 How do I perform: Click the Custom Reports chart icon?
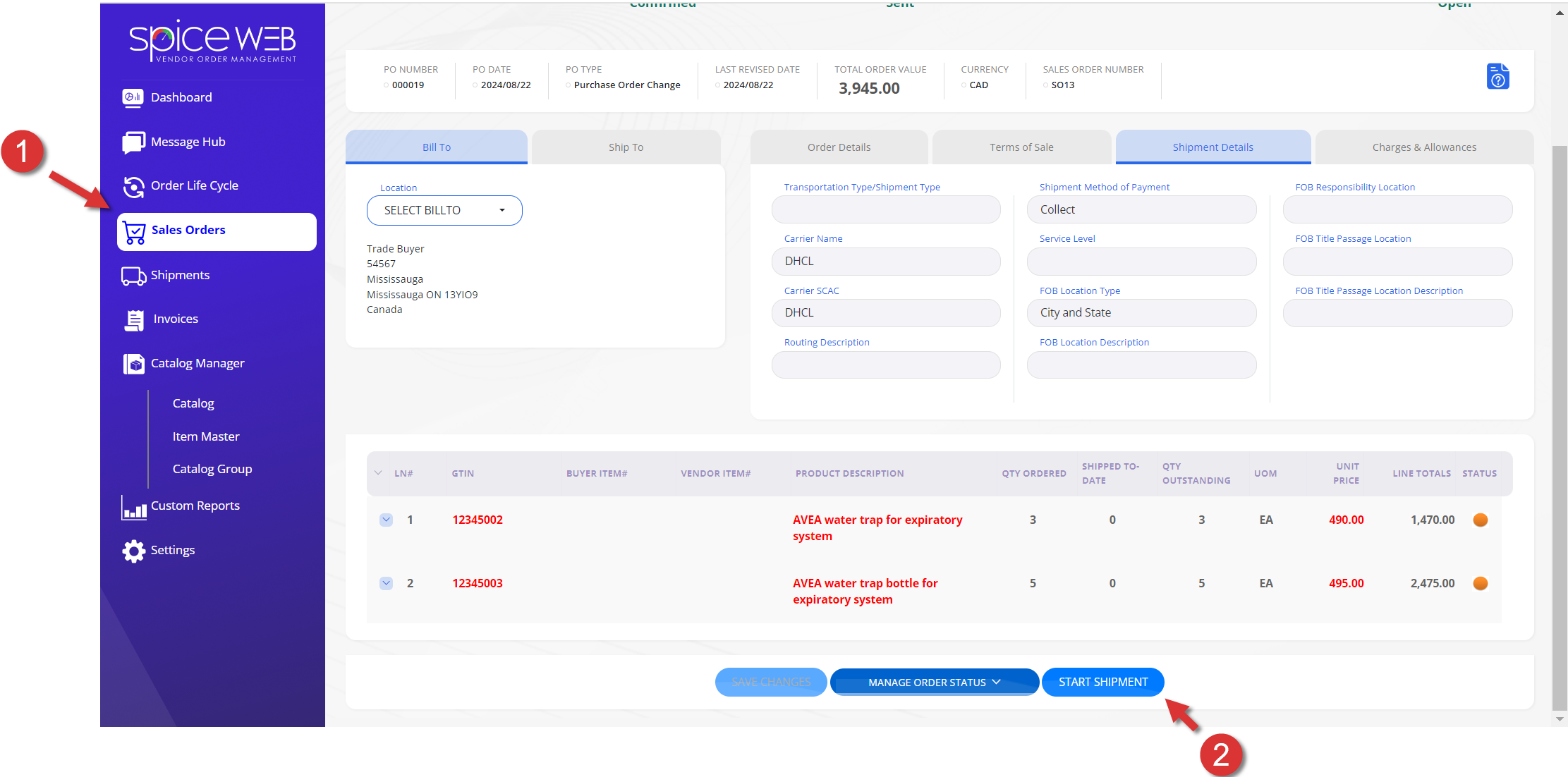133,507
